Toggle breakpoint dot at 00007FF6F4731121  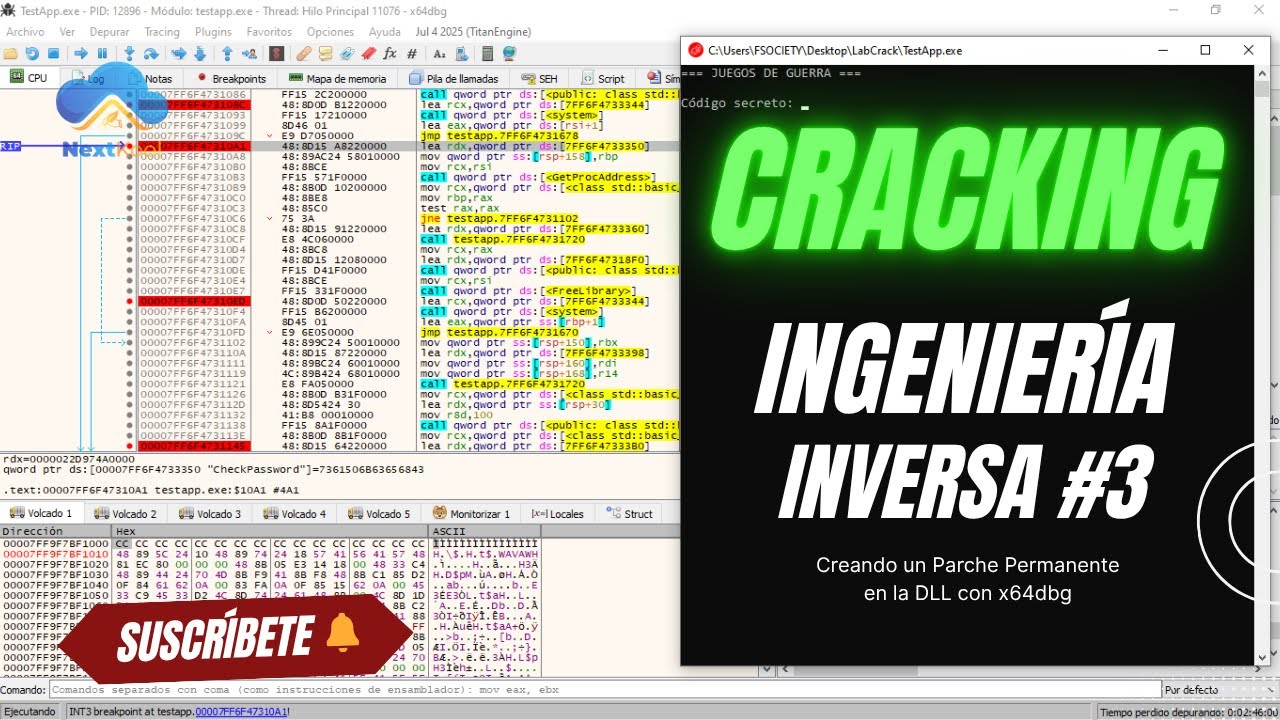click(130, 384)
